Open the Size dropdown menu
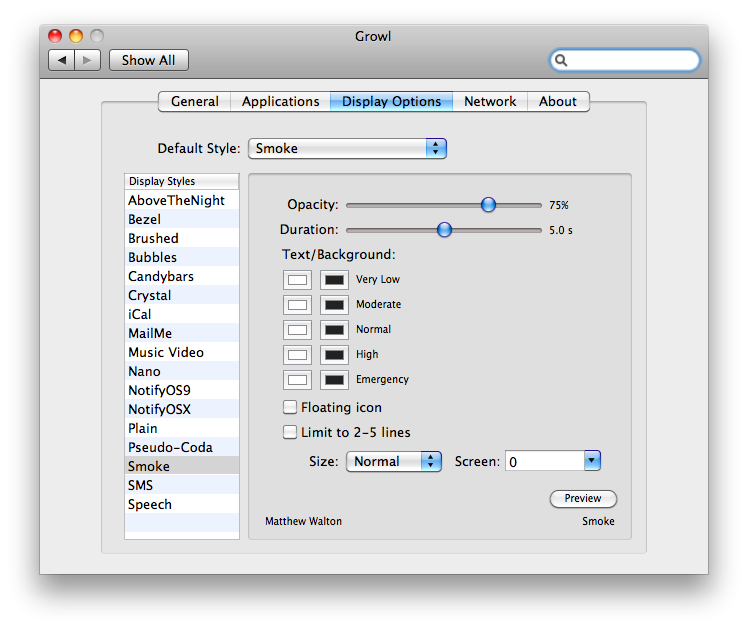The width and height of the screenshot is (748, 629). click(393, 461)
